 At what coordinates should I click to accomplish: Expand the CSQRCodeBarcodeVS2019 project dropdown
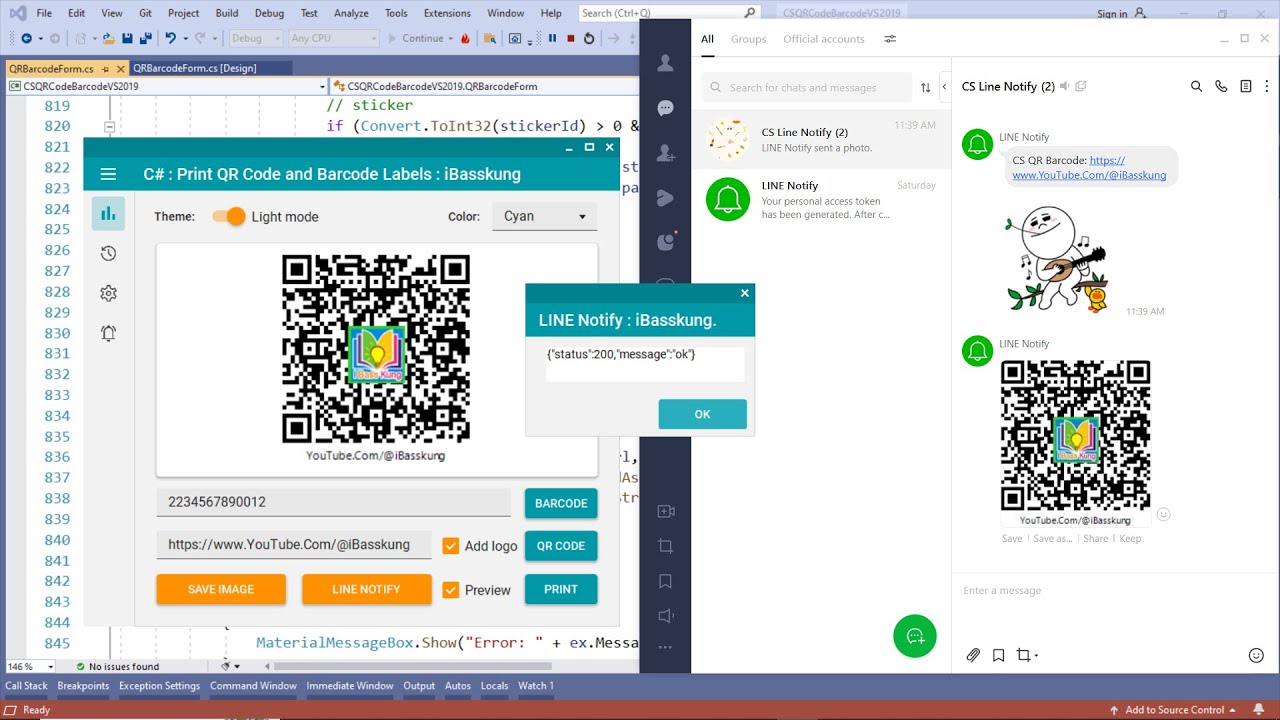[167, 86]
